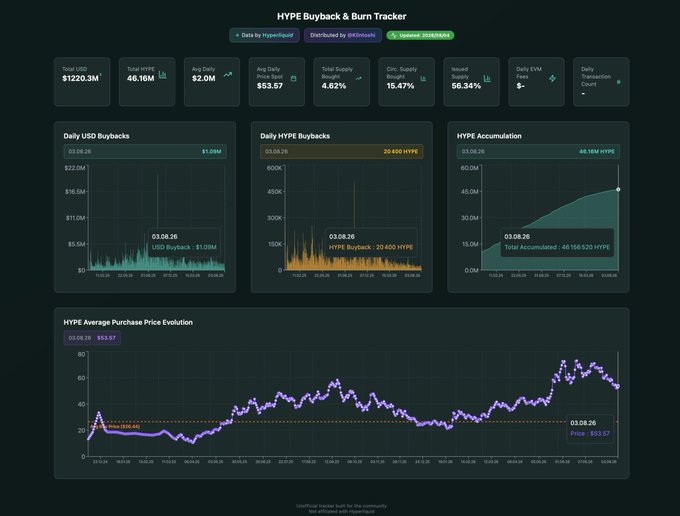Select the Circ. Supply Bought 15.47% value

pos(400,86)
